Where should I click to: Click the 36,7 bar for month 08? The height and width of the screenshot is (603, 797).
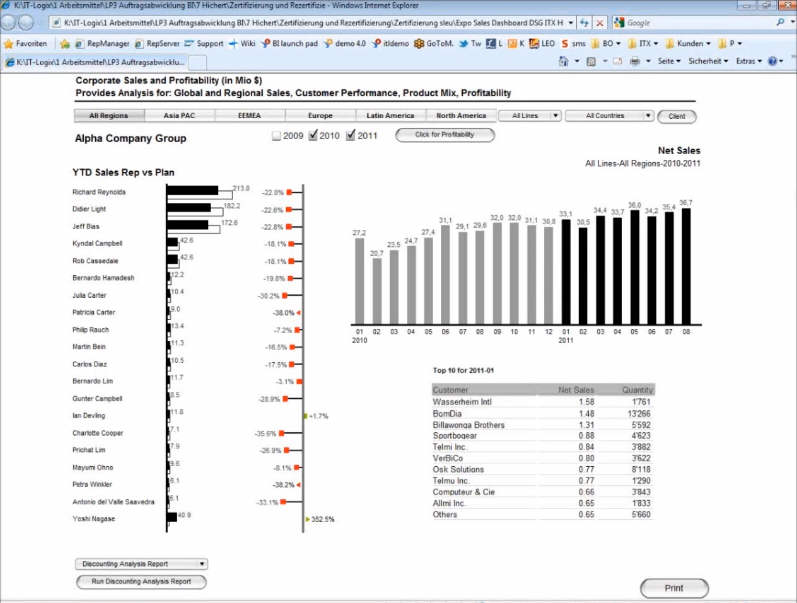point(686,266)
